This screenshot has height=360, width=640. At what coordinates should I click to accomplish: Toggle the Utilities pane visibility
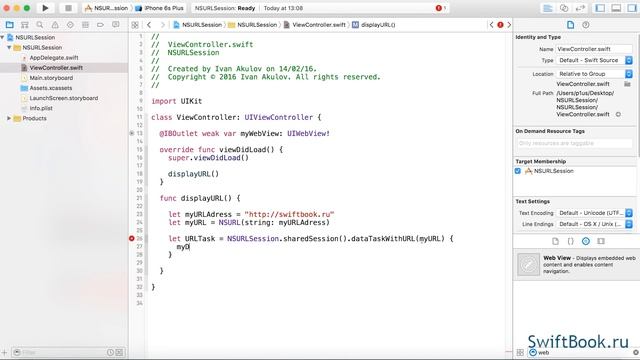(x=632, y=8)
